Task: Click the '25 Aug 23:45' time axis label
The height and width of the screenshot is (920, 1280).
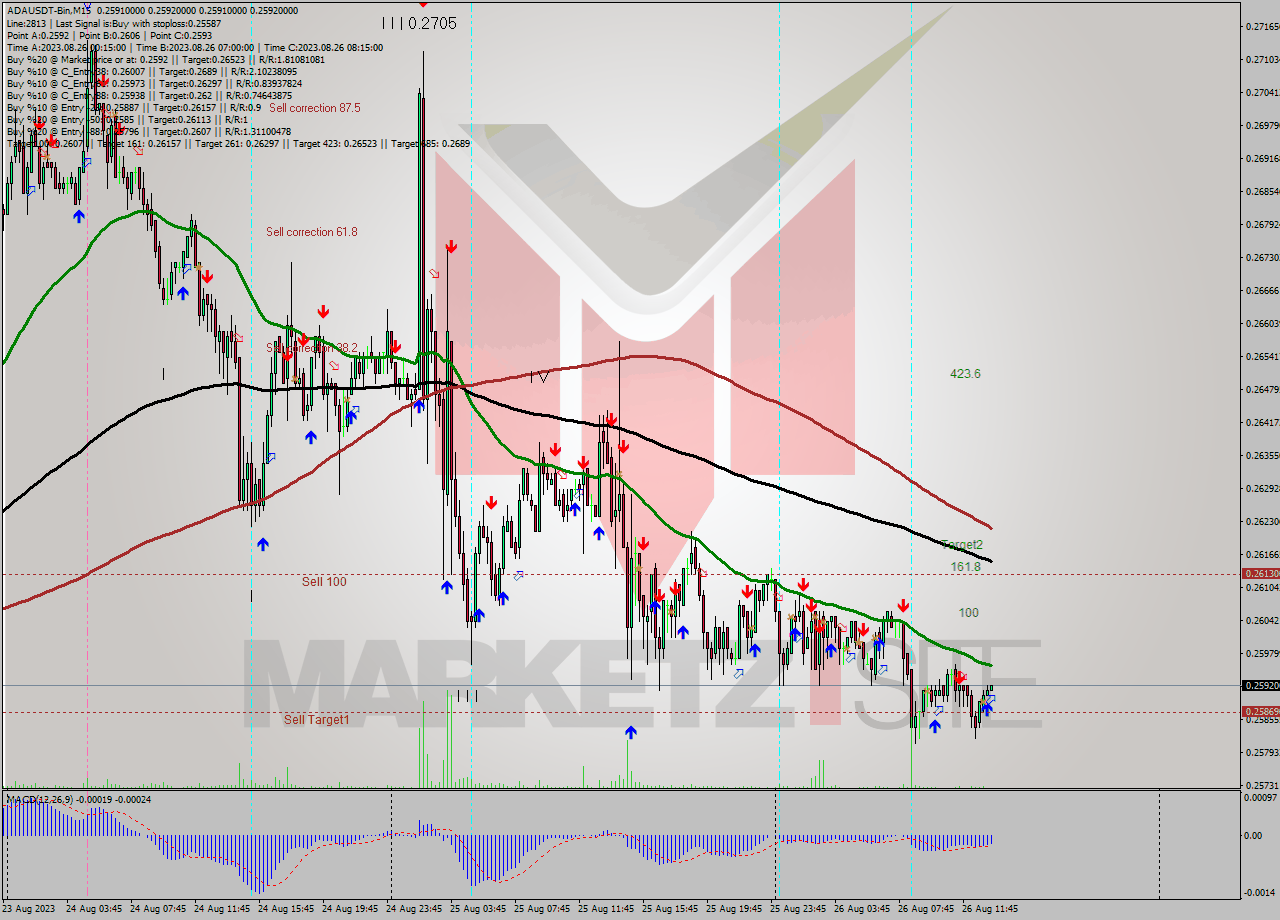Action: tap(798, 909)
